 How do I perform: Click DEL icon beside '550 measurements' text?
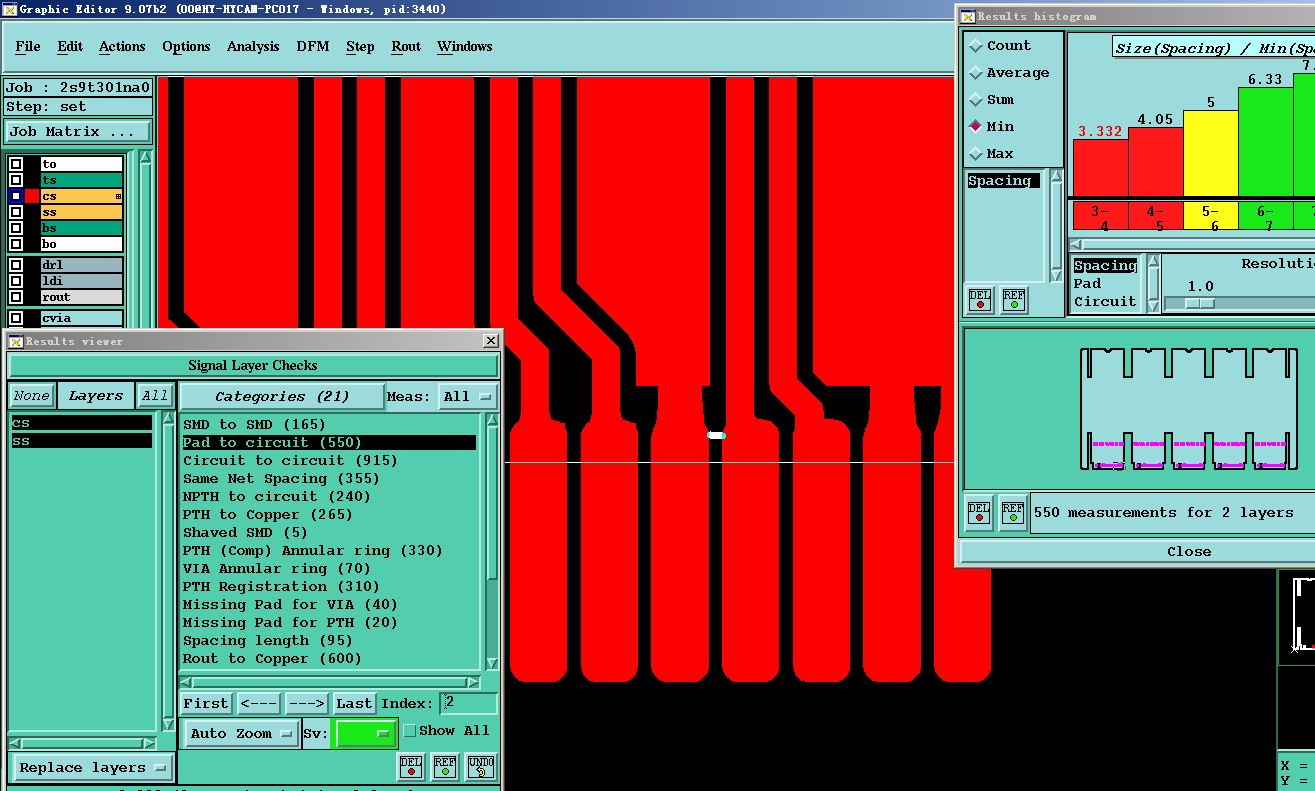[x=979, y=512]
